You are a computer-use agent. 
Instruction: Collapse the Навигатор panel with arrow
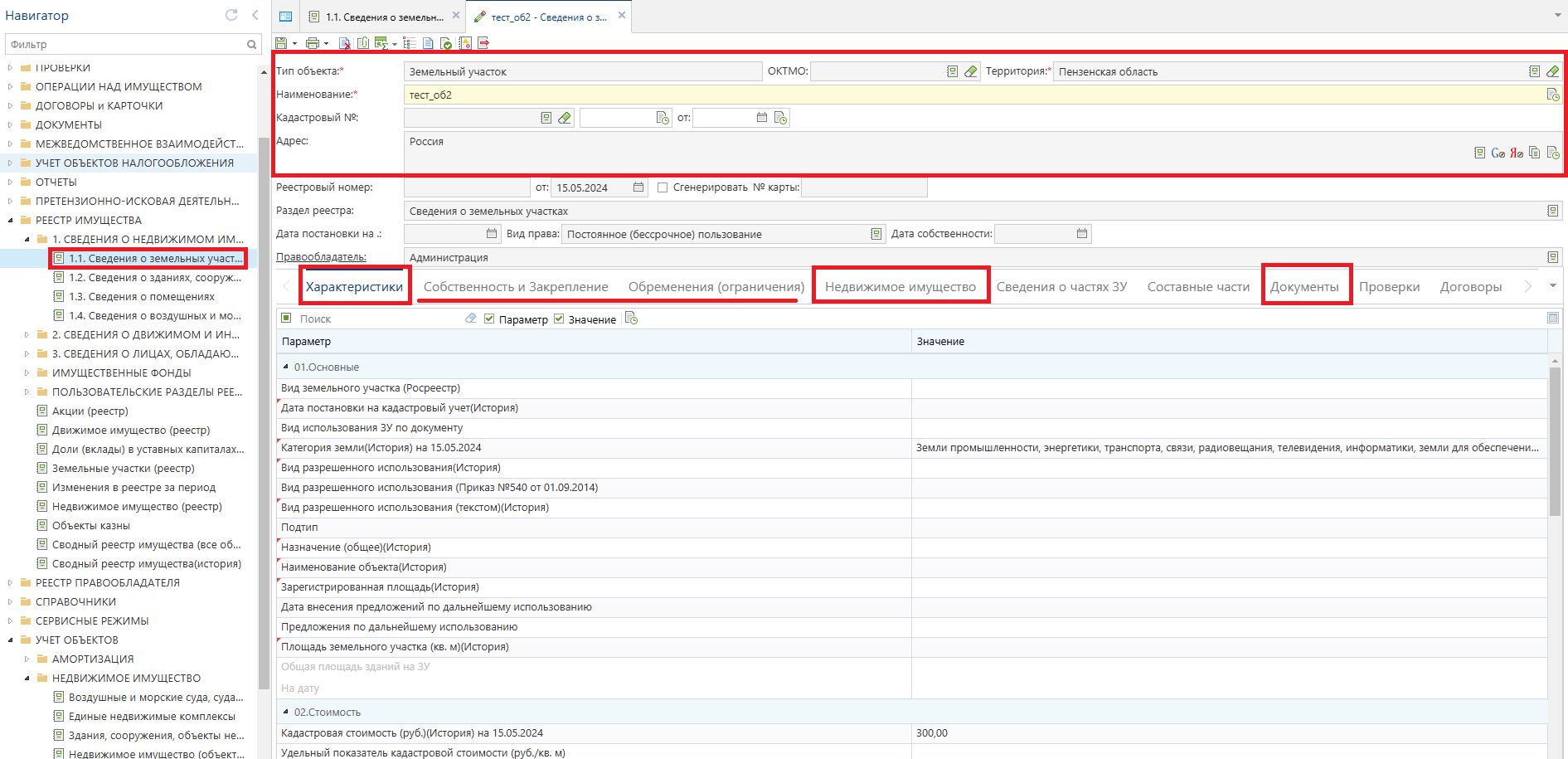(255, 15)
